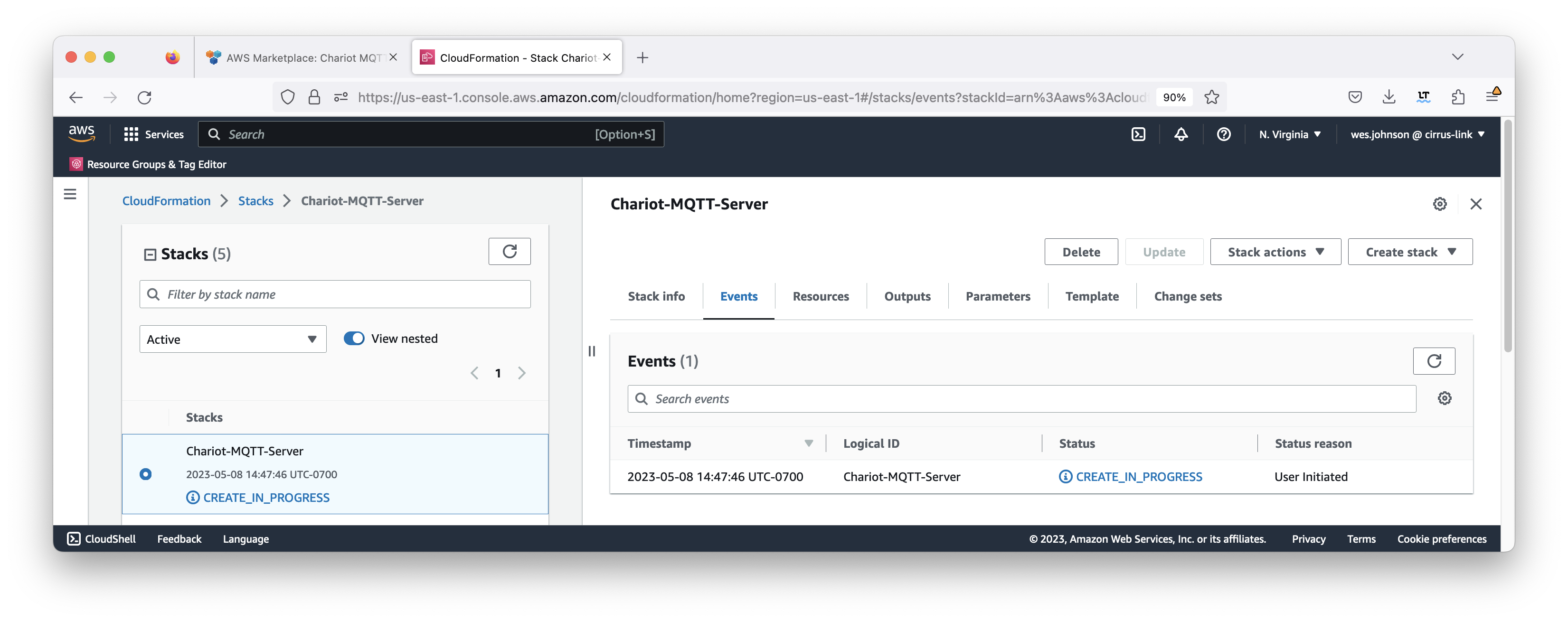Open browser extensions icon

pos(1458,97)
